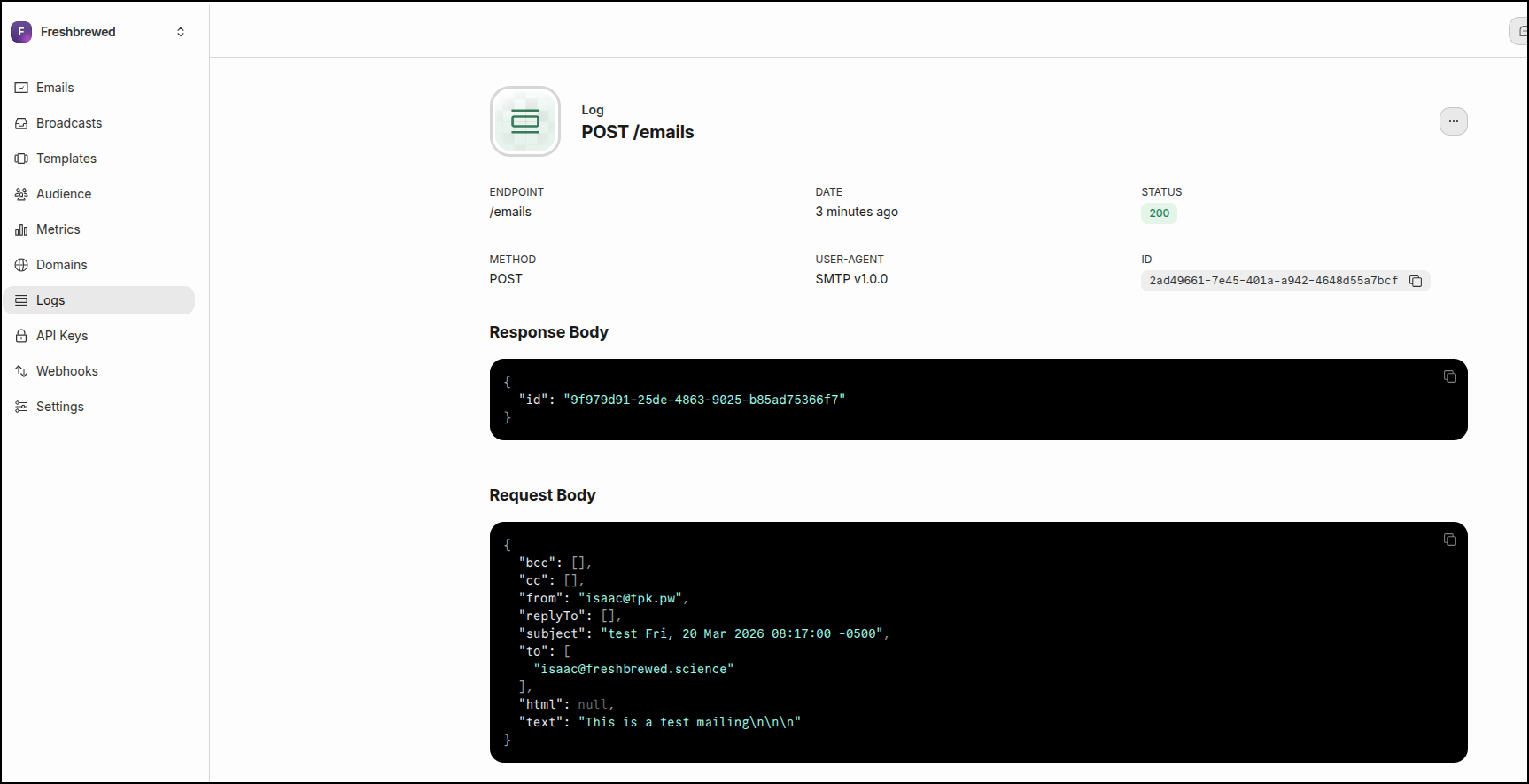Go to Broadcasts page
1529x784 pixels.
[68, 123]
